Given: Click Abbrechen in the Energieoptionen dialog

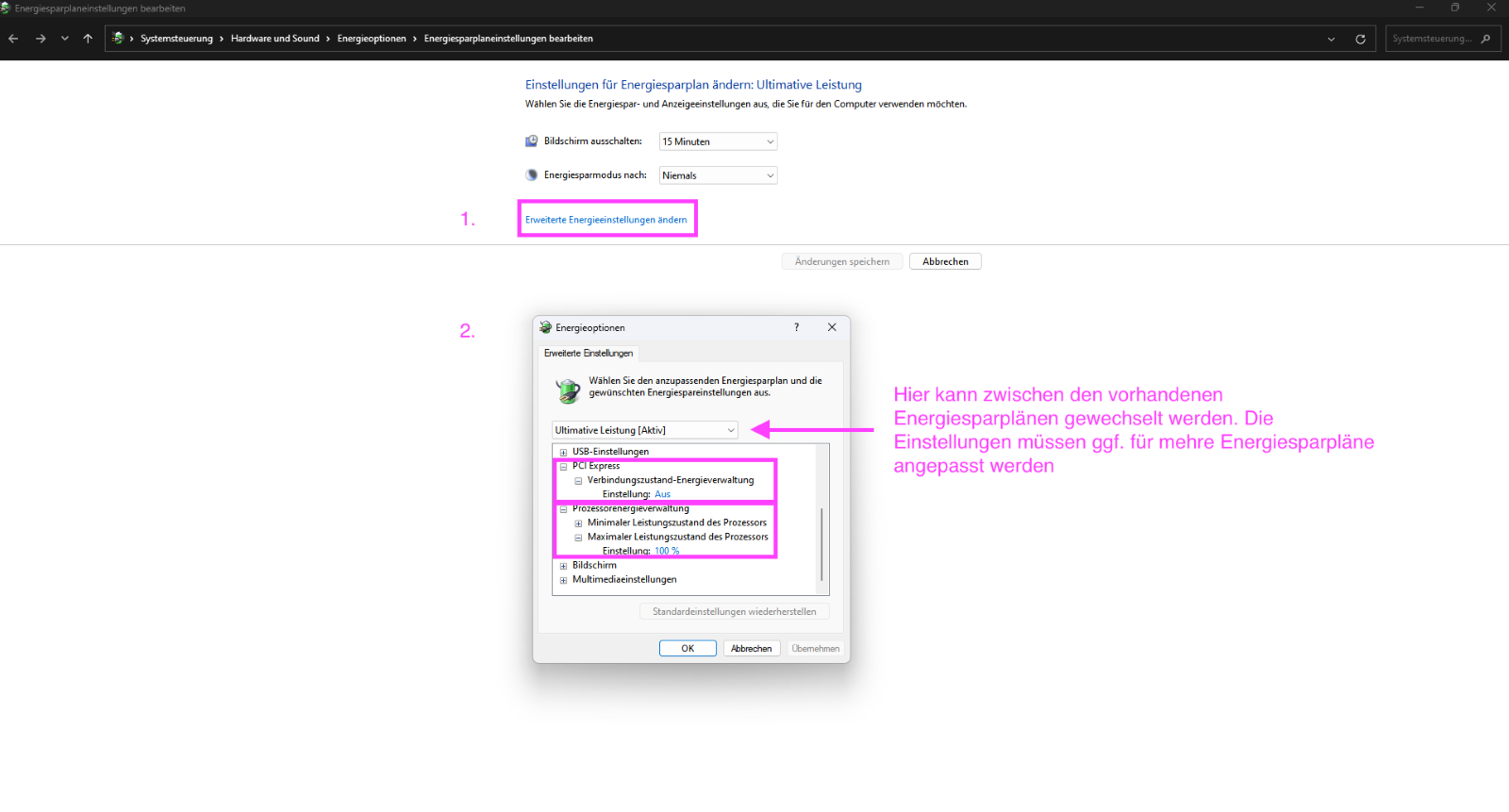Looking at the screenshot, I should (x=752, y=648).
